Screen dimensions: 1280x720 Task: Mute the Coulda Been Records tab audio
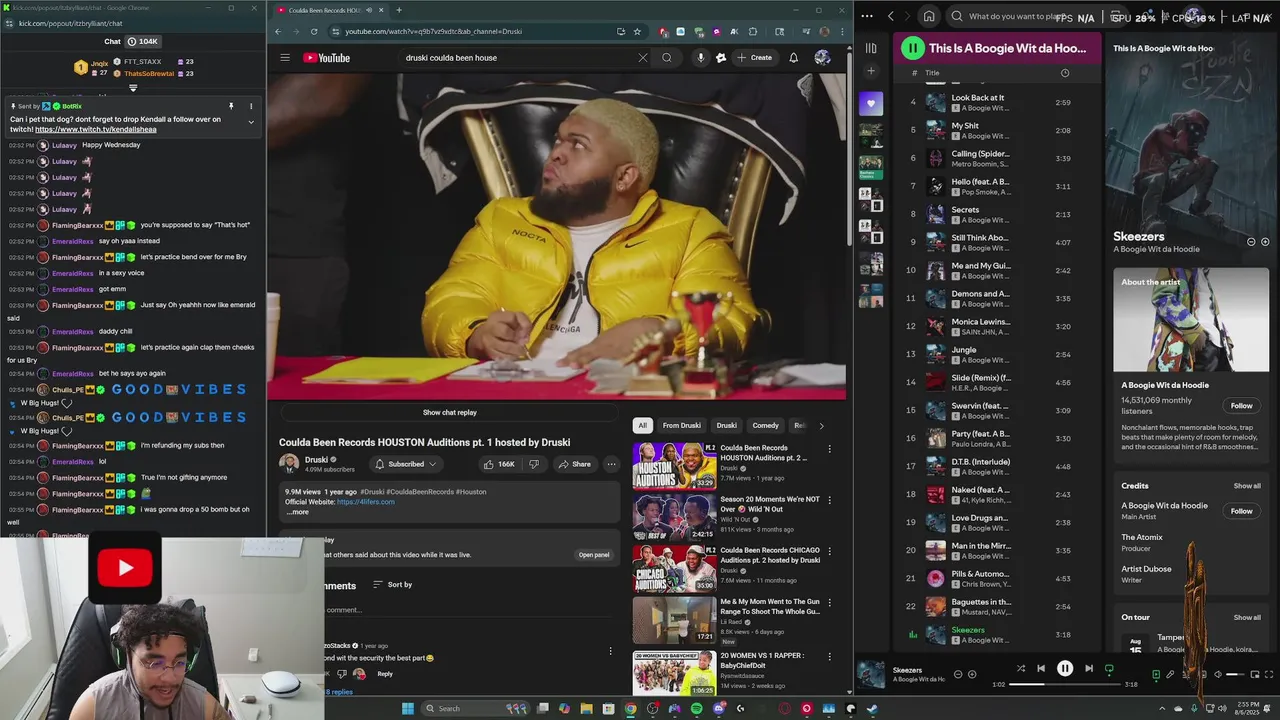click(x=369, y=10)
